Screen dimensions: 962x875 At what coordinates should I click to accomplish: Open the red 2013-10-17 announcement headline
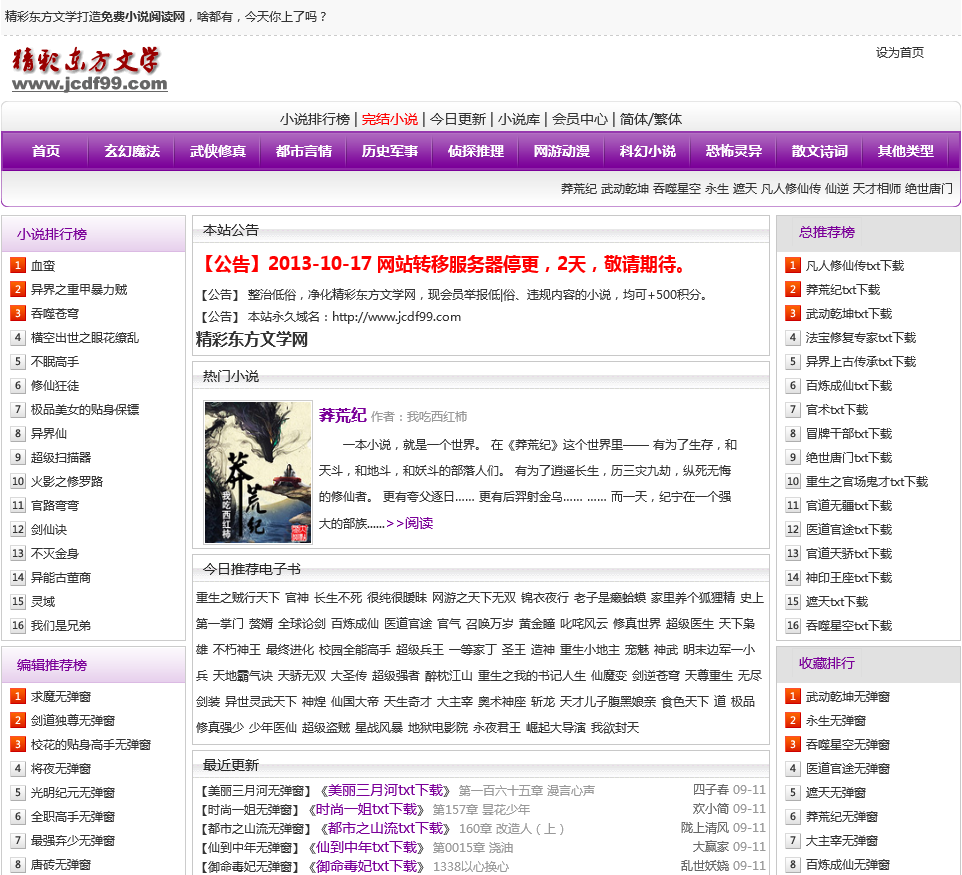443,264
